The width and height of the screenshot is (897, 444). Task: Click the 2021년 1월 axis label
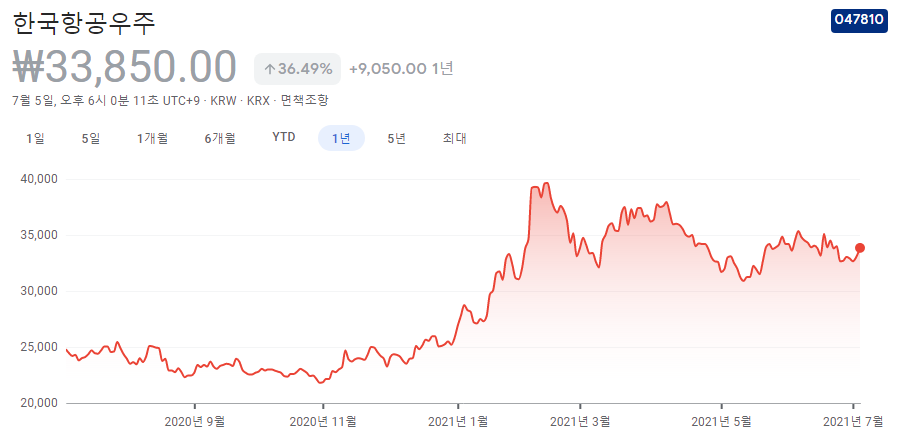pos(458,422)
